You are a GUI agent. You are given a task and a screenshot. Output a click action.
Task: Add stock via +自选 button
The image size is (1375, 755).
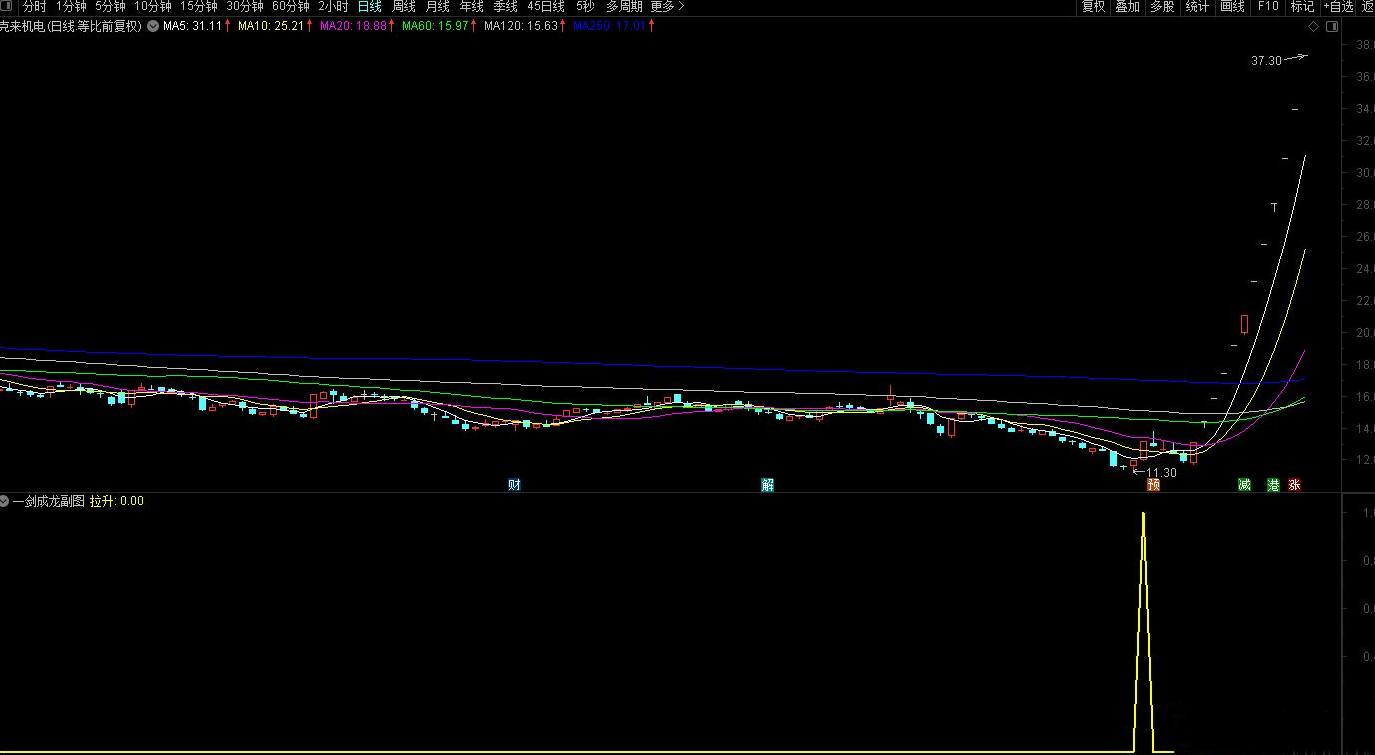coord(1336,7)
